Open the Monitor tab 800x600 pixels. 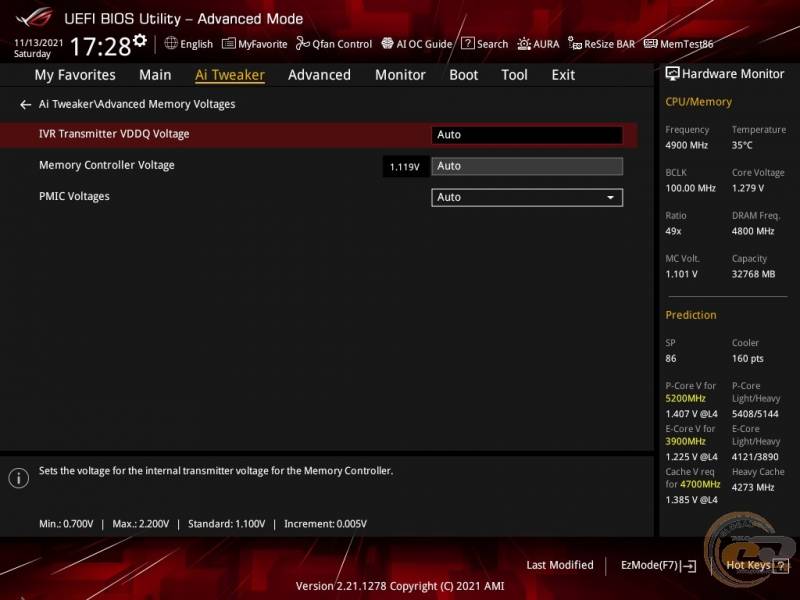400,75
